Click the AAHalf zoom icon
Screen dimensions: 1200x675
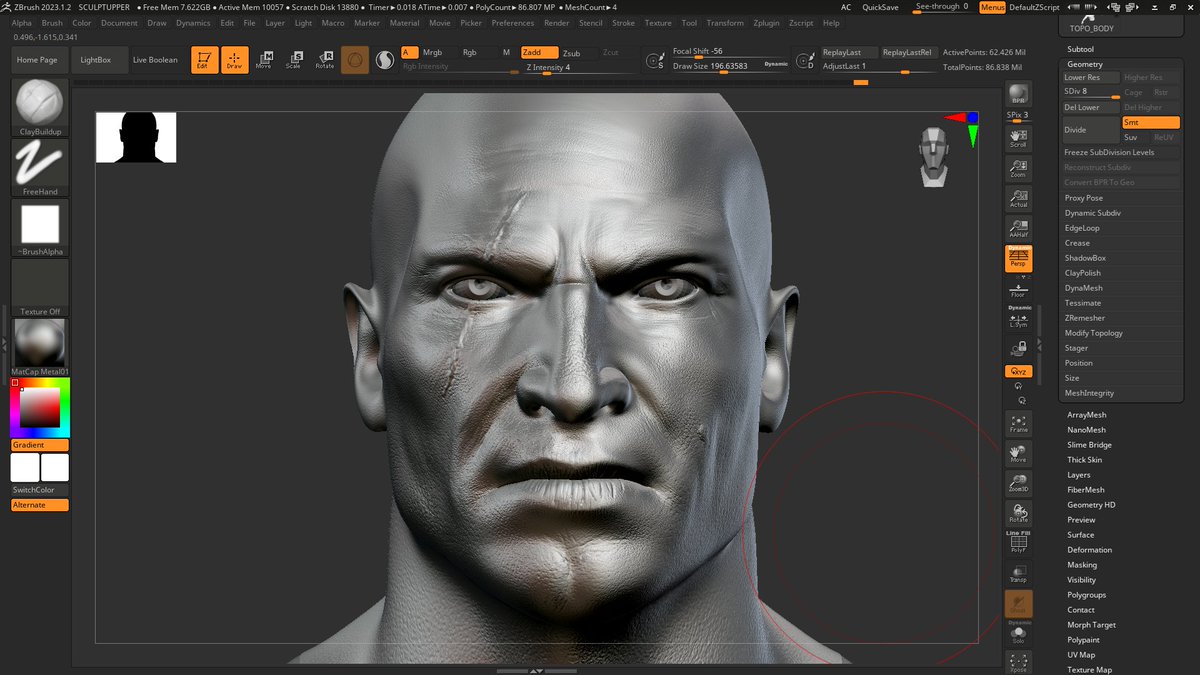[x=1018, y=229]
